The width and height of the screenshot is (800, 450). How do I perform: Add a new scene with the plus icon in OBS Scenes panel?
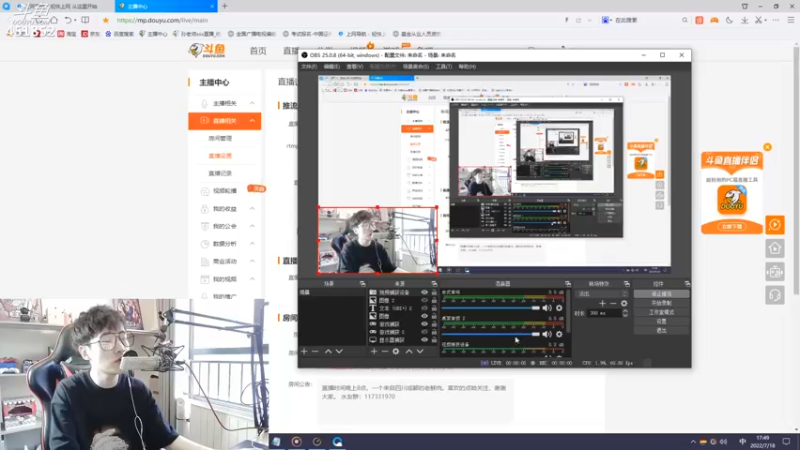[304, 352]
